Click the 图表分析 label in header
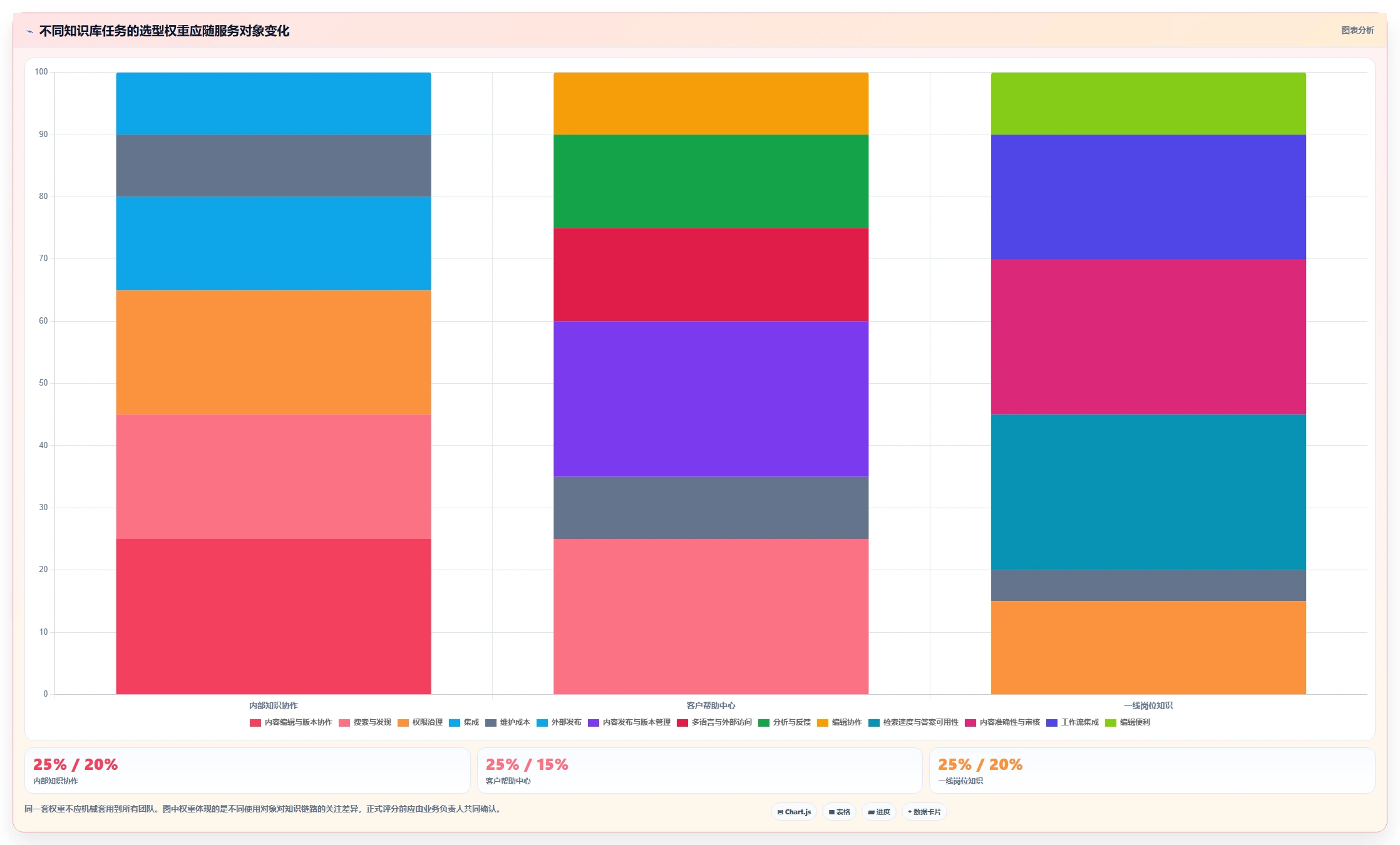 click(1357, 30)
